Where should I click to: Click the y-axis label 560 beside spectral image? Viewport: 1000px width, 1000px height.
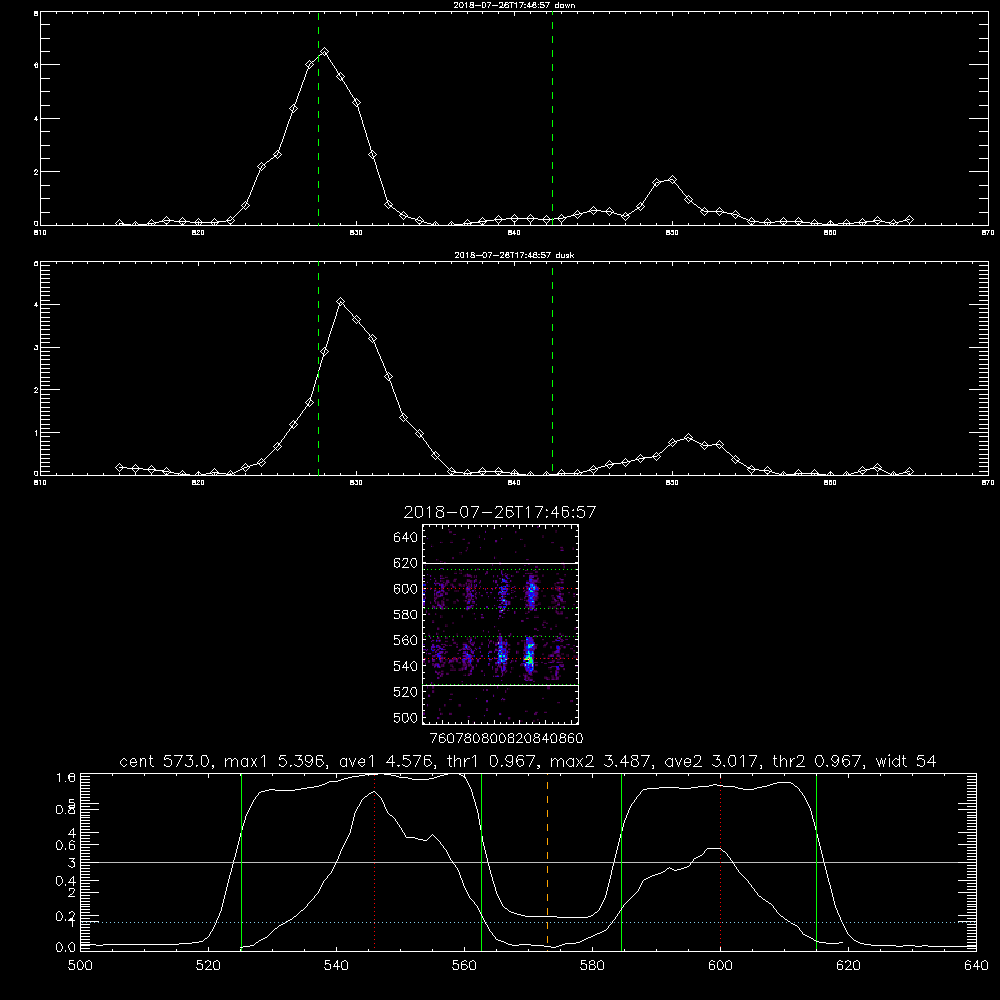[x=406, y=640]
